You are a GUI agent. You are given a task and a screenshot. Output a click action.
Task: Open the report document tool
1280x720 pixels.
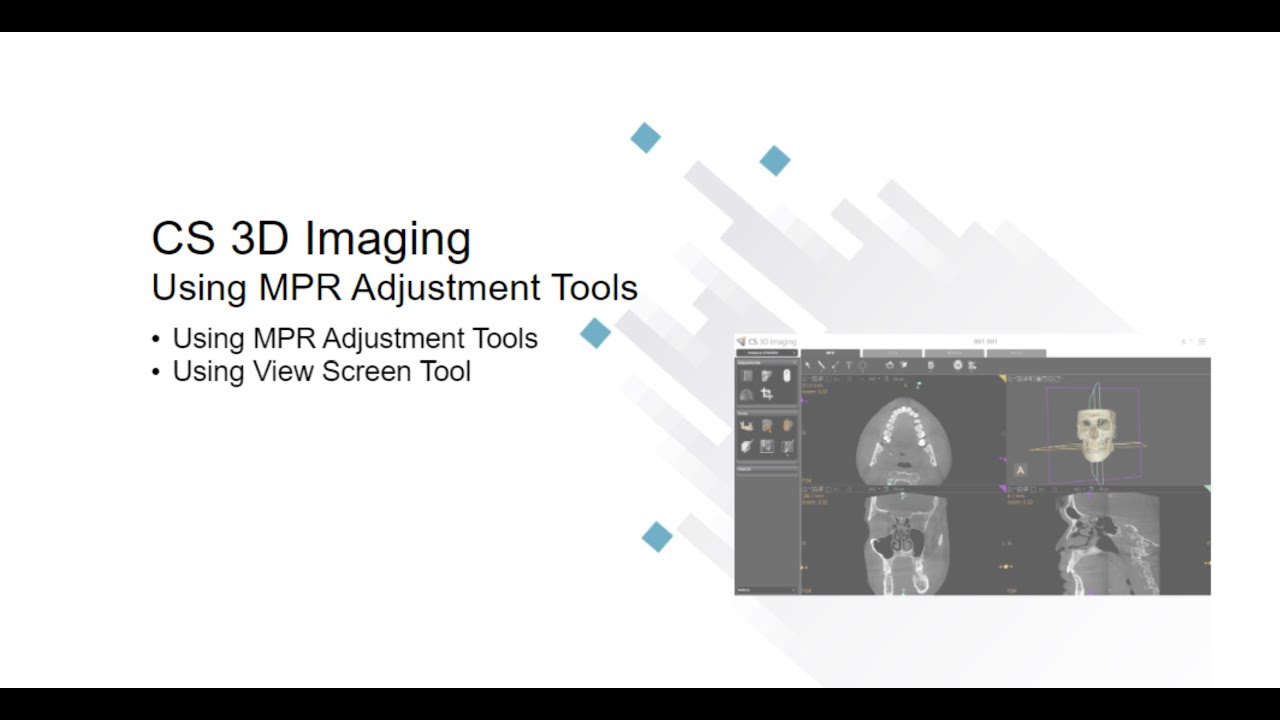pyautogui.click(x=931, y=365)
